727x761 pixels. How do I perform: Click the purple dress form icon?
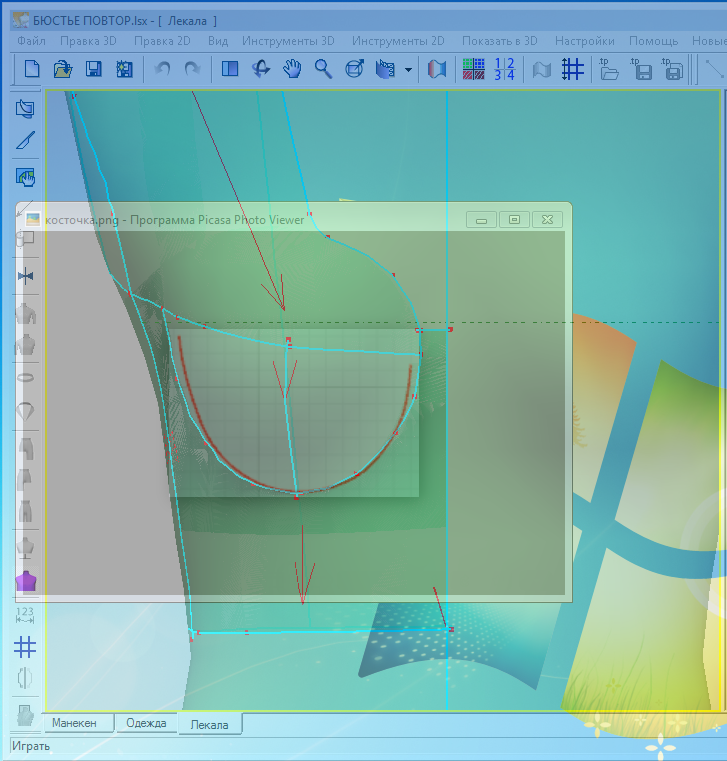[x=26, y=580]
